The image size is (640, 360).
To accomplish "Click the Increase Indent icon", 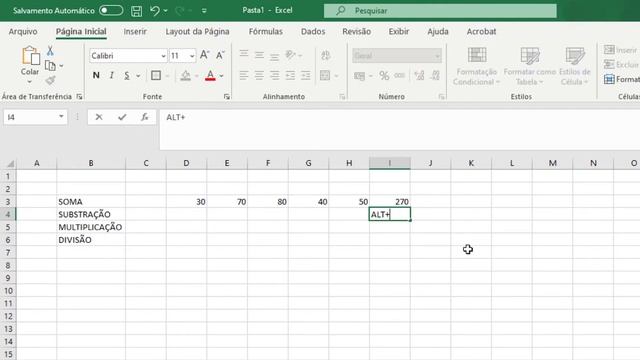I will pyautogui.click(x=305, y=75).
